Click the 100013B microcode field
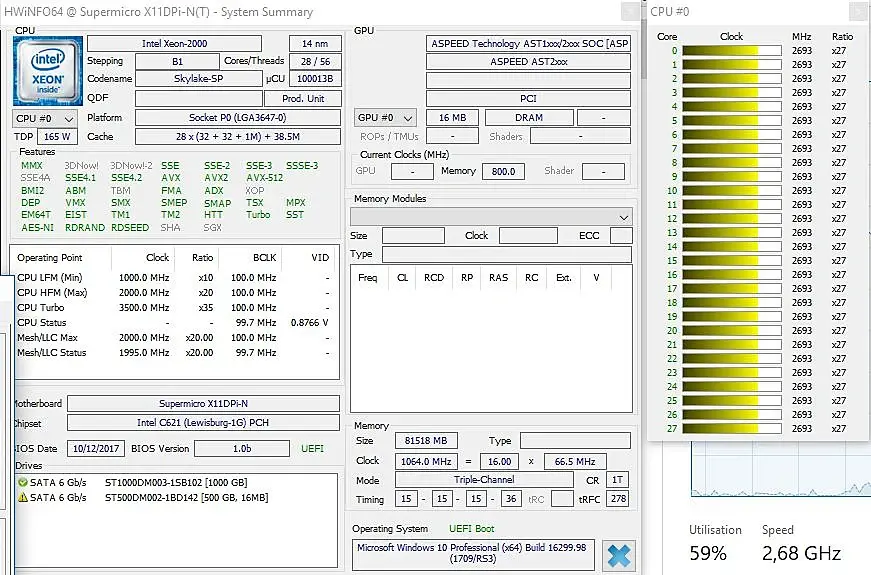The image size is (871, 575). pyautogui.click(x=315, y=79)
